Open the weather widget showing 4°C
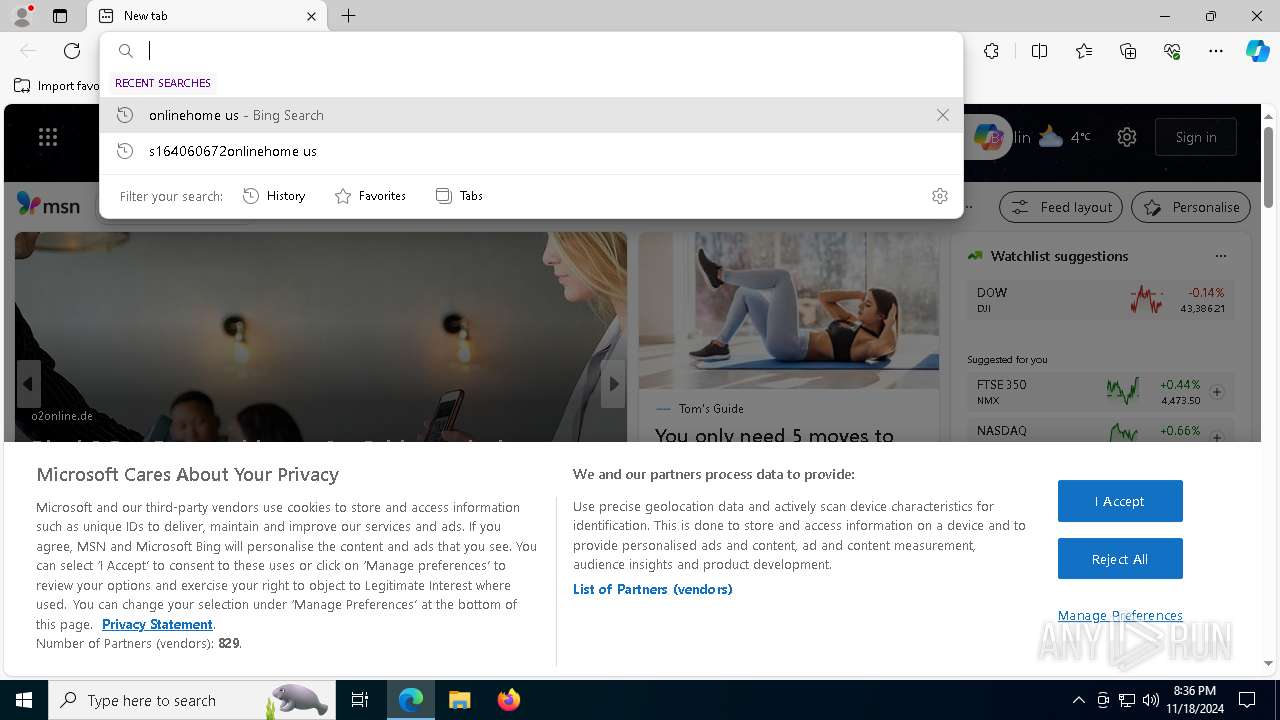 [x=1064, y=137]
